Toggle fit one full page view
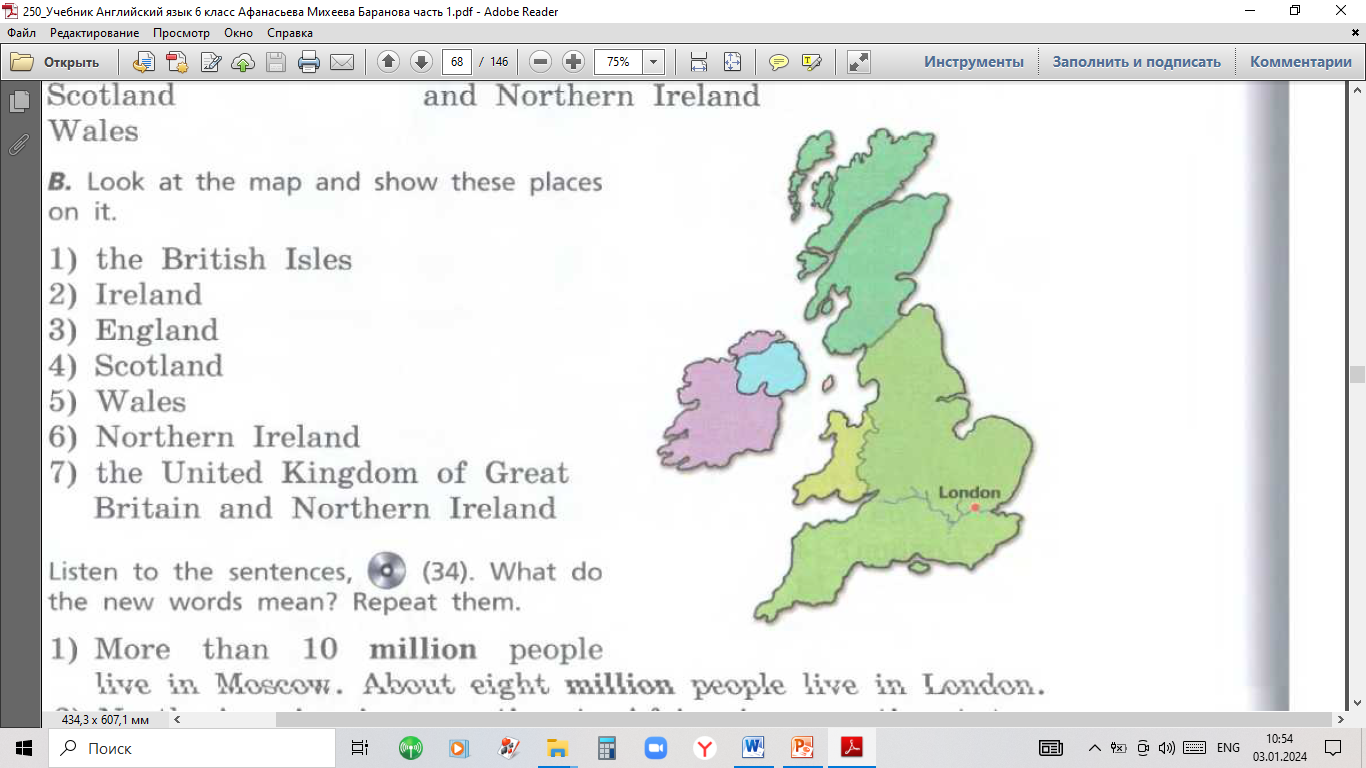This screenshot has height=768, width=1366. tap(732, 62)
